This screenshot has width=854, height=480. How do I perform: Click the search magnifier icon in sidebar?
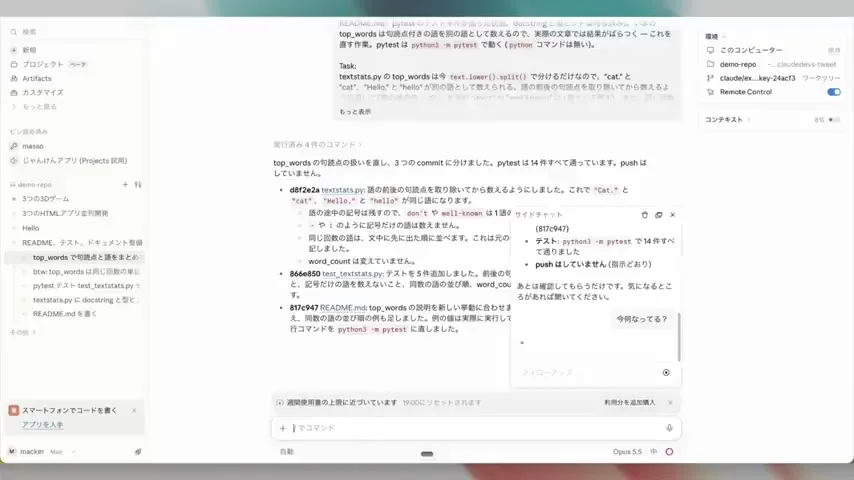pyautogui.click(x=14, y=32)
